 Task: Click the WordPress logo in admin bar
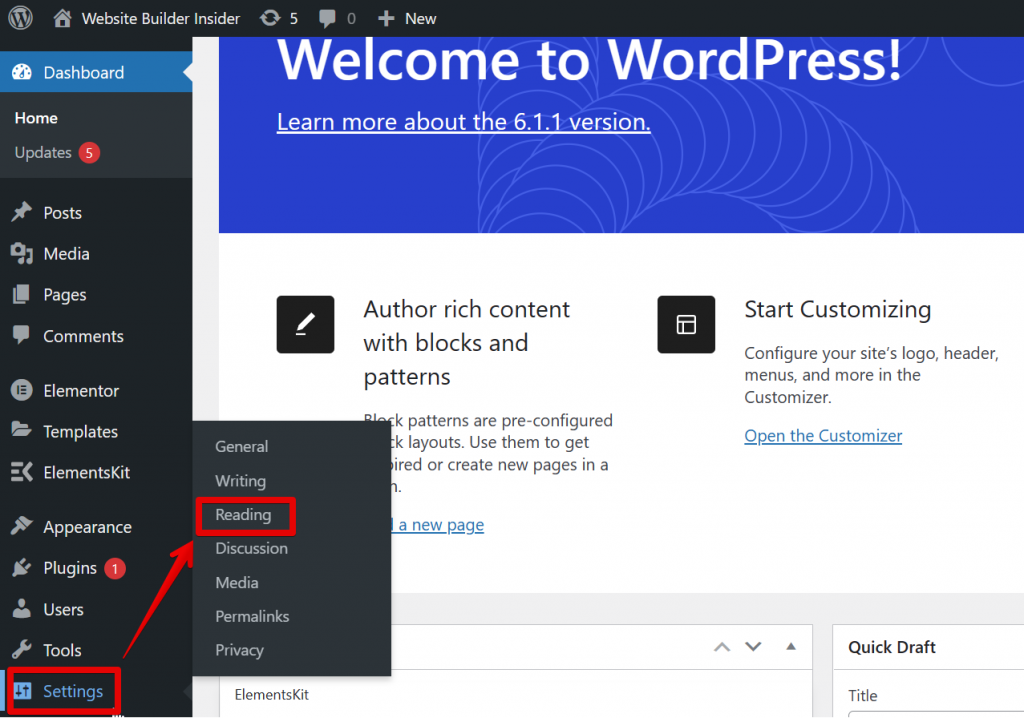pos(20,18)
